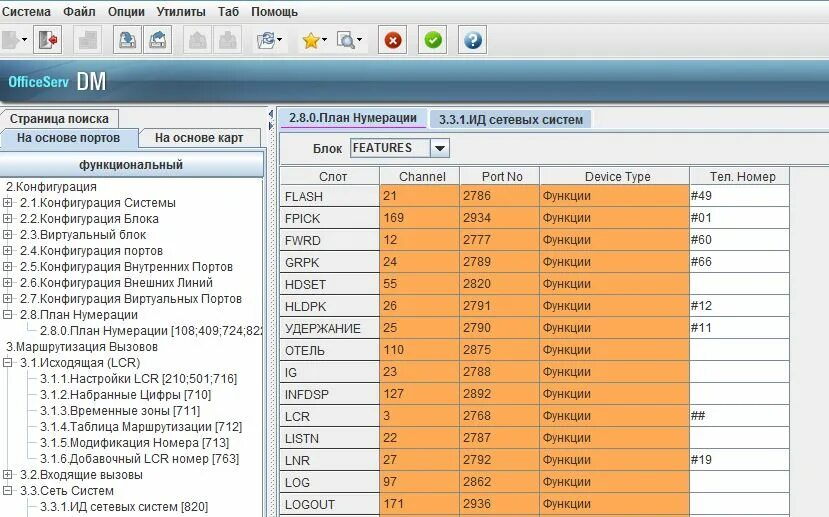The width and height of the screenshot is (829, 517).
Task: Open the Опции menu
Action: point(126,11)
